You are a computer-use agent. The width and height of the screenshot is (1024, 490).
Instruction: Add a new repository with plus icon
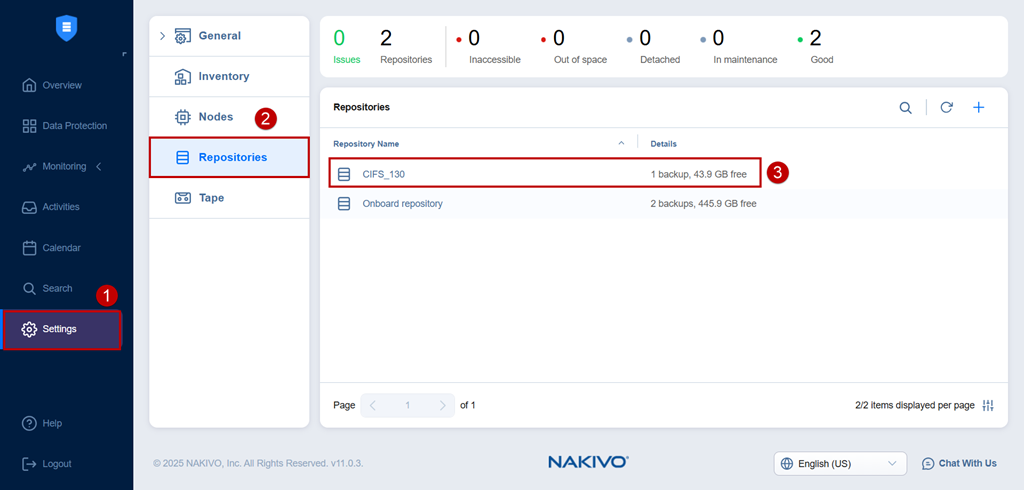click(978, 108)
